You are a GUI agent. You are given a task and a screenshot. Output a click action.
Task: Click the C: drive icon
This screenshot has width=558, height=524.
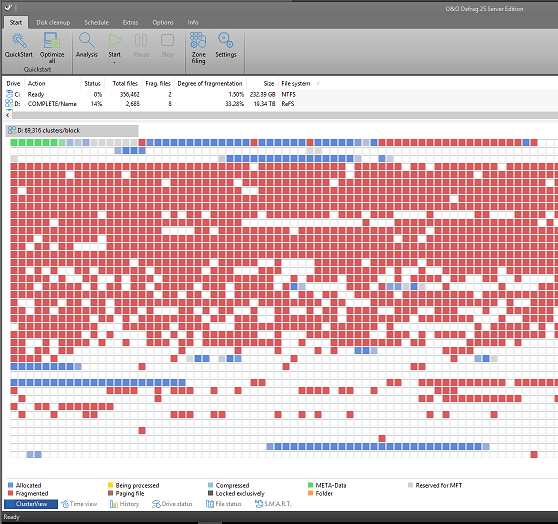pyautogui.click(x=9, y=94)
